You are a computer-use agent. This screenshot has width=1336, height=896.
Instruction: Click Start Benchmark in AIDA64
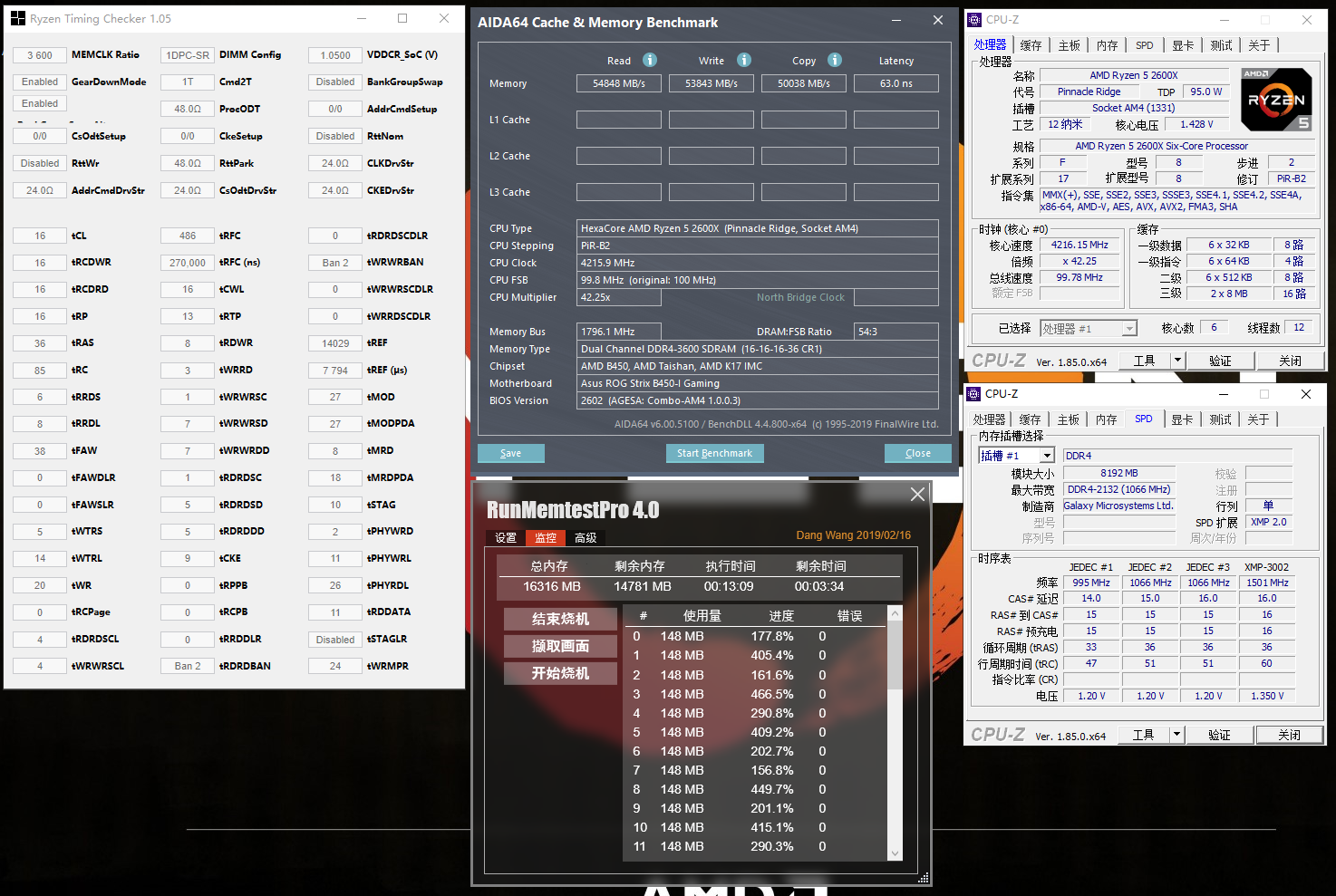point(714,453)
